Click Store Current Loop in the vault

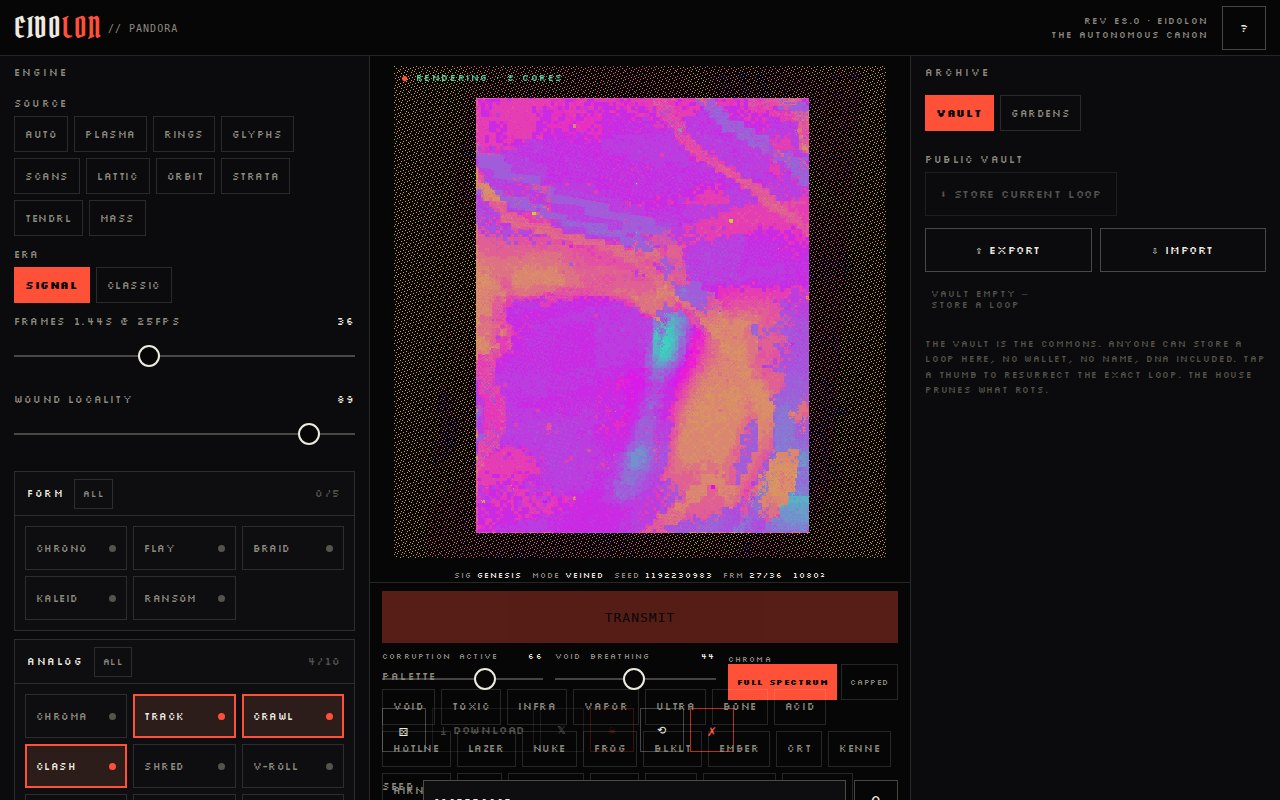pyautogui.click(x=1021, y=194)
